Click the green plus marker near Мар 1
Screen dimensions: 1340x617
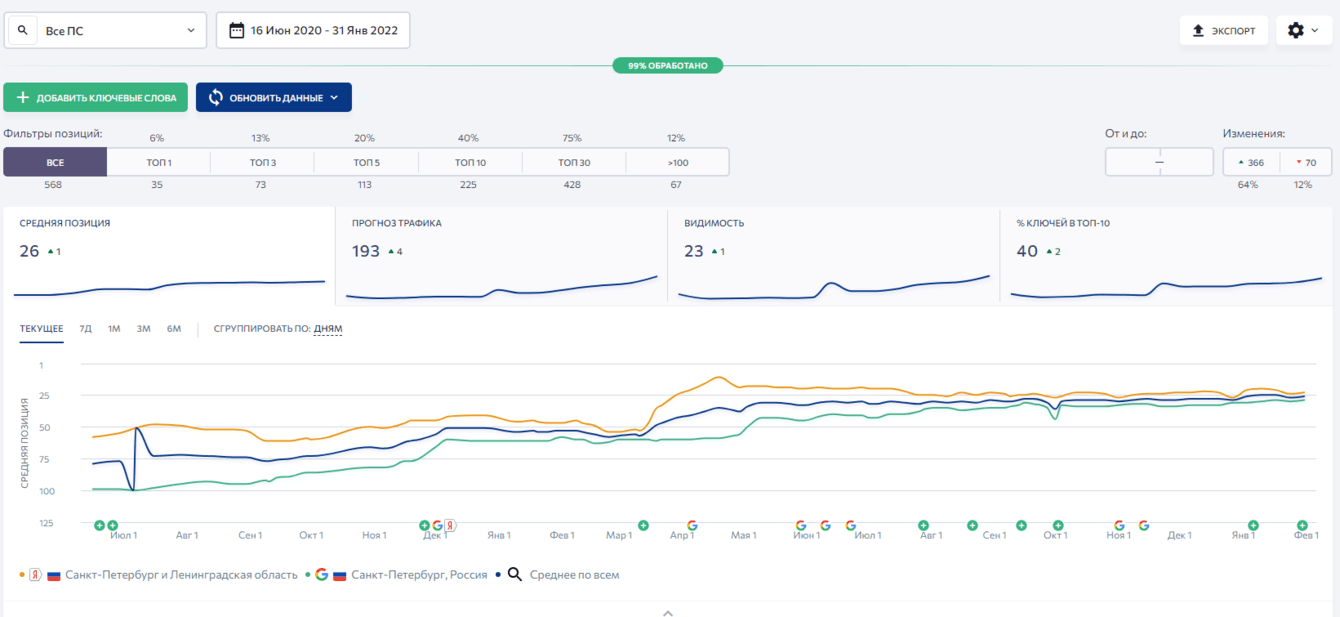[x=643, y=525]
